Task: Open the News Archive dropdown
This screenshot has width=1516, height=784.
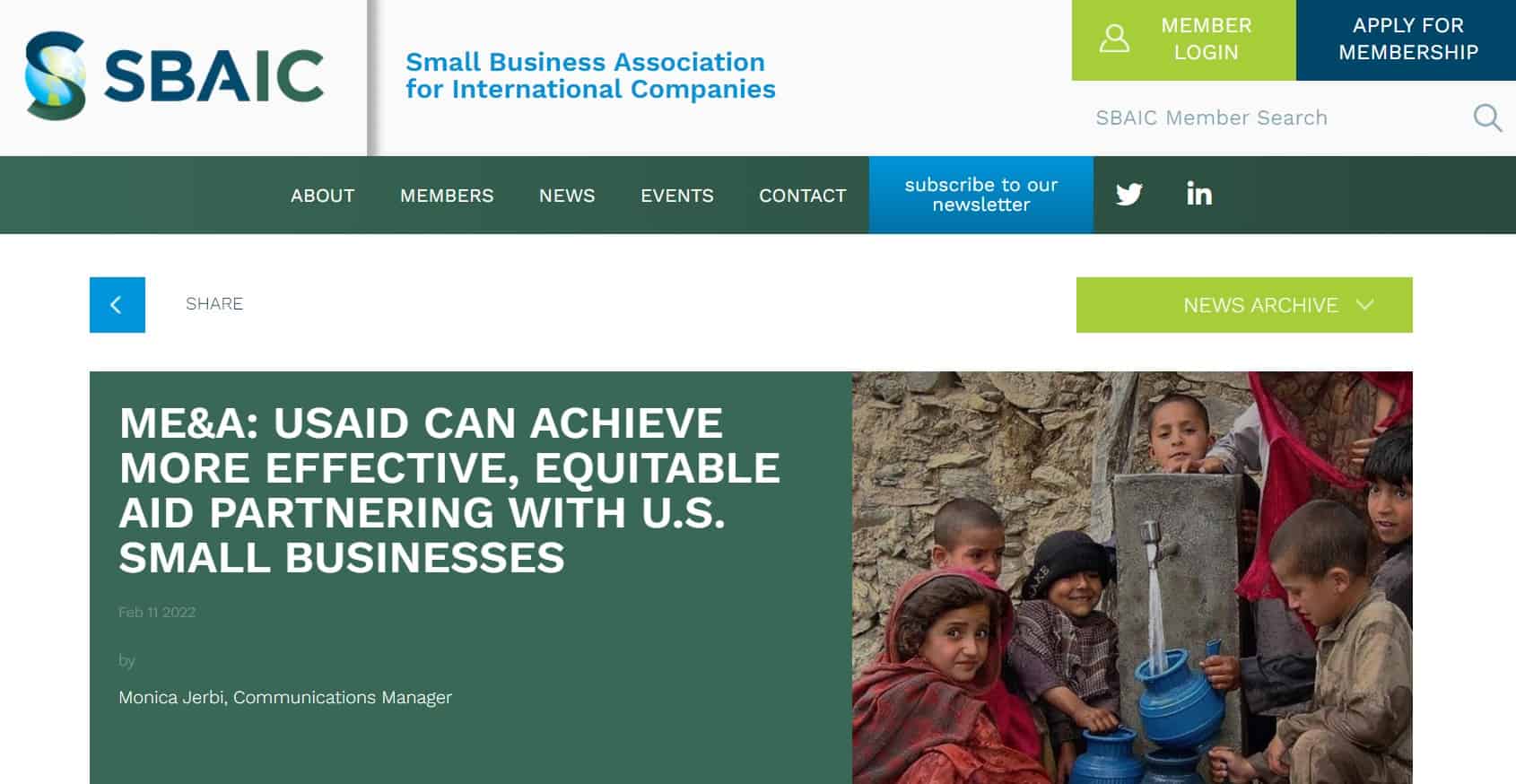Action: 1244,305
